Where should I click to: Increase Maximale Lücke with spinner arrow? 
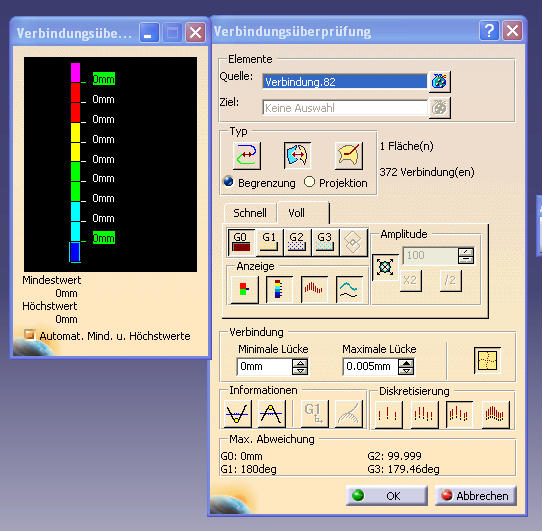[x=406, y=363]
